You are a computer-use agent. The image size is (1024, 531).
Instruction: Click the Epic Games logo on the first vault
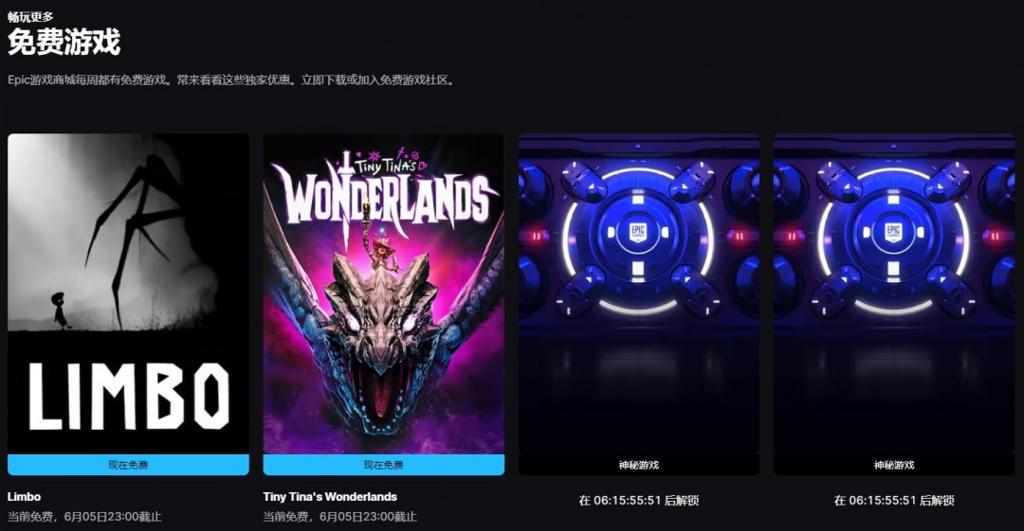[637, 232]
